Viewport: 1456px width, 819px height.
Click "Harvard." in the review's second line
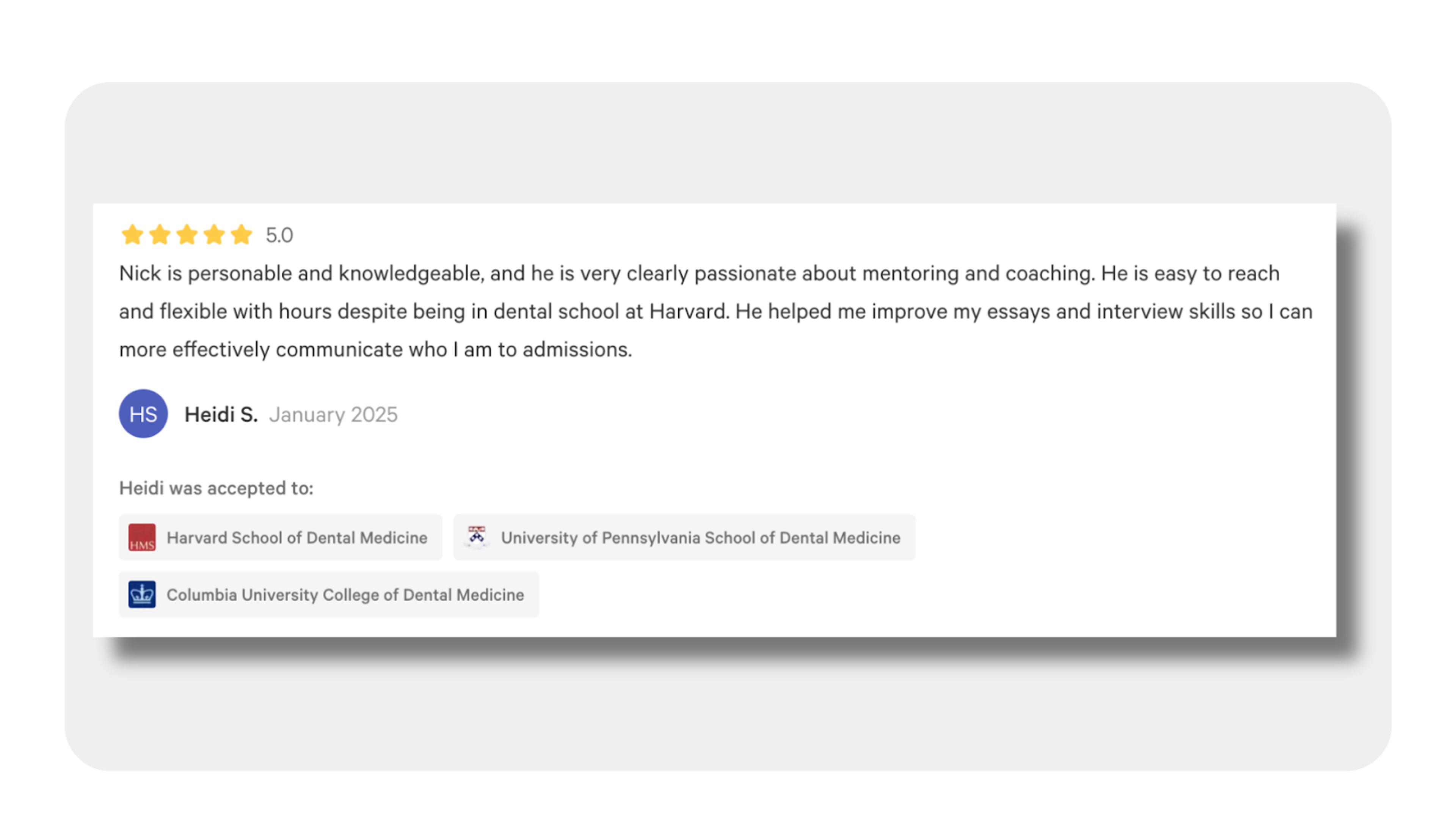coord(689,311)
